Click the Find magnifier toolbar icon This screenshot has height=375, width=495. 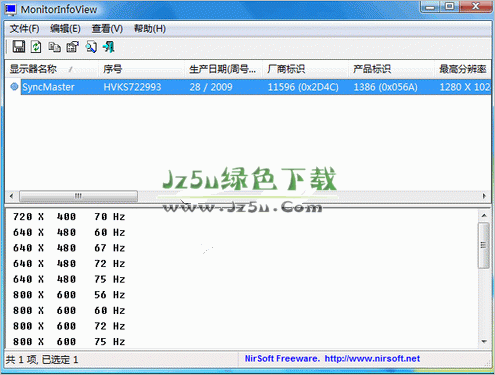pyautogui.click(x=91, y=47)
